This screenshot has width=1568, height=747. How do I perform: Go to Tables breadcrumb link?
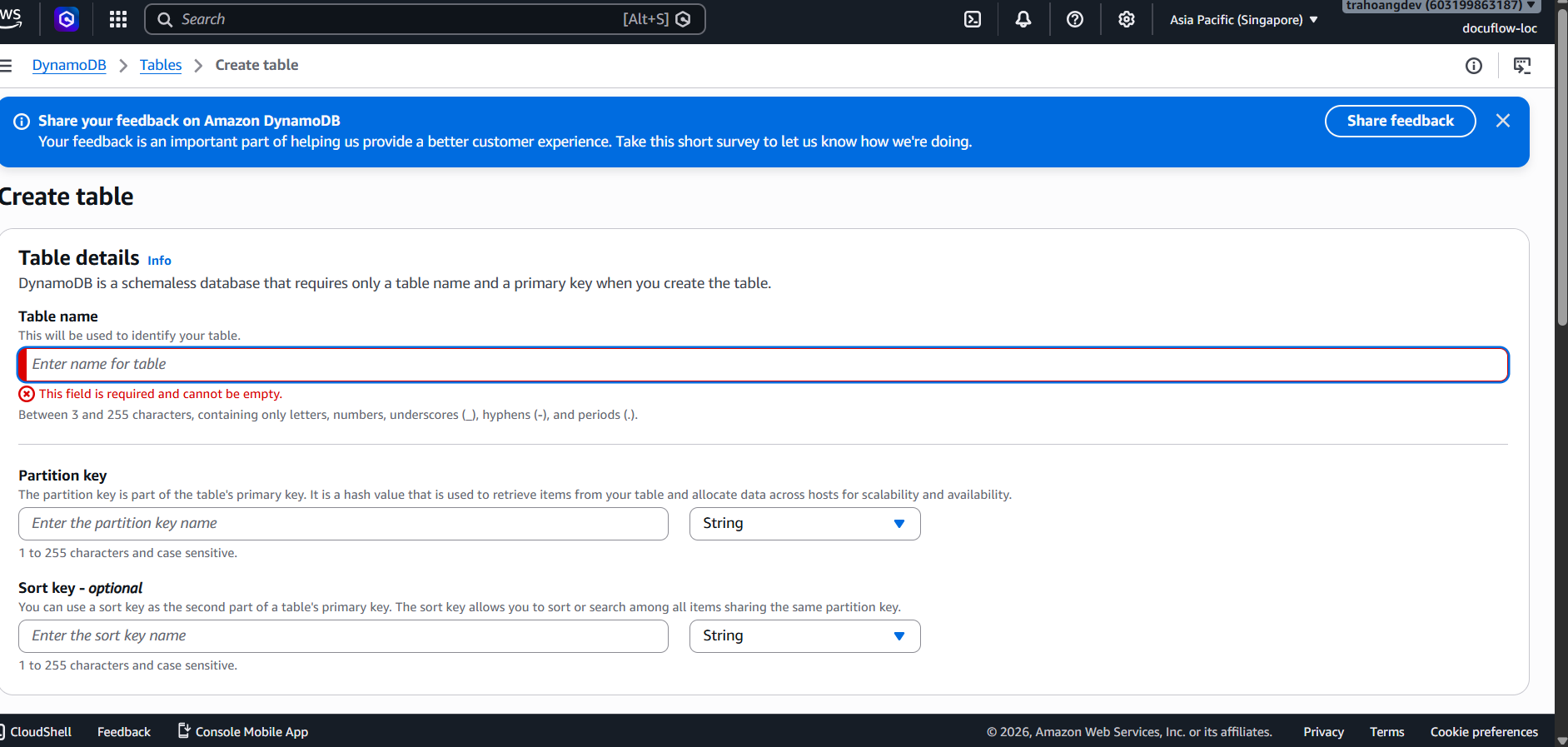coord(161,65)
